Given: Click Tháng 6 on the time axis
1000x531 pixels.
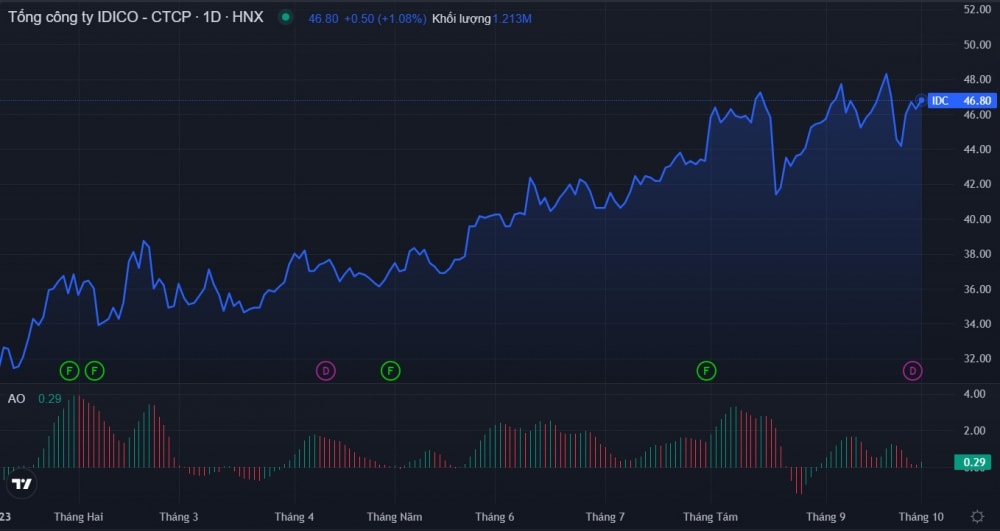Looking at the screenshot, I should (494, 516).
